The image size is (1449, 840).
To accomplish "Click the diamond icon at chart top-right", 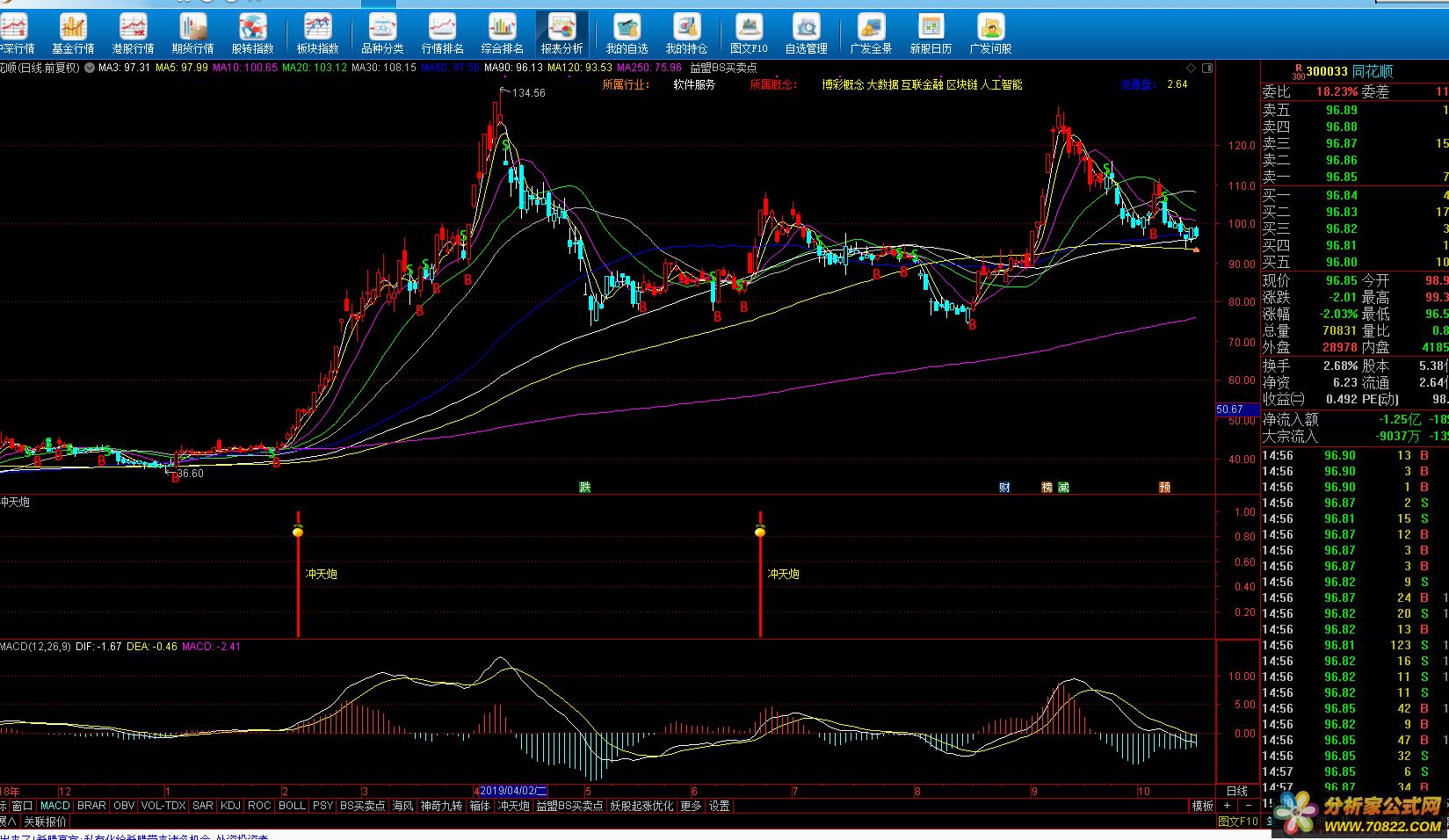I will pos(1191,68).
